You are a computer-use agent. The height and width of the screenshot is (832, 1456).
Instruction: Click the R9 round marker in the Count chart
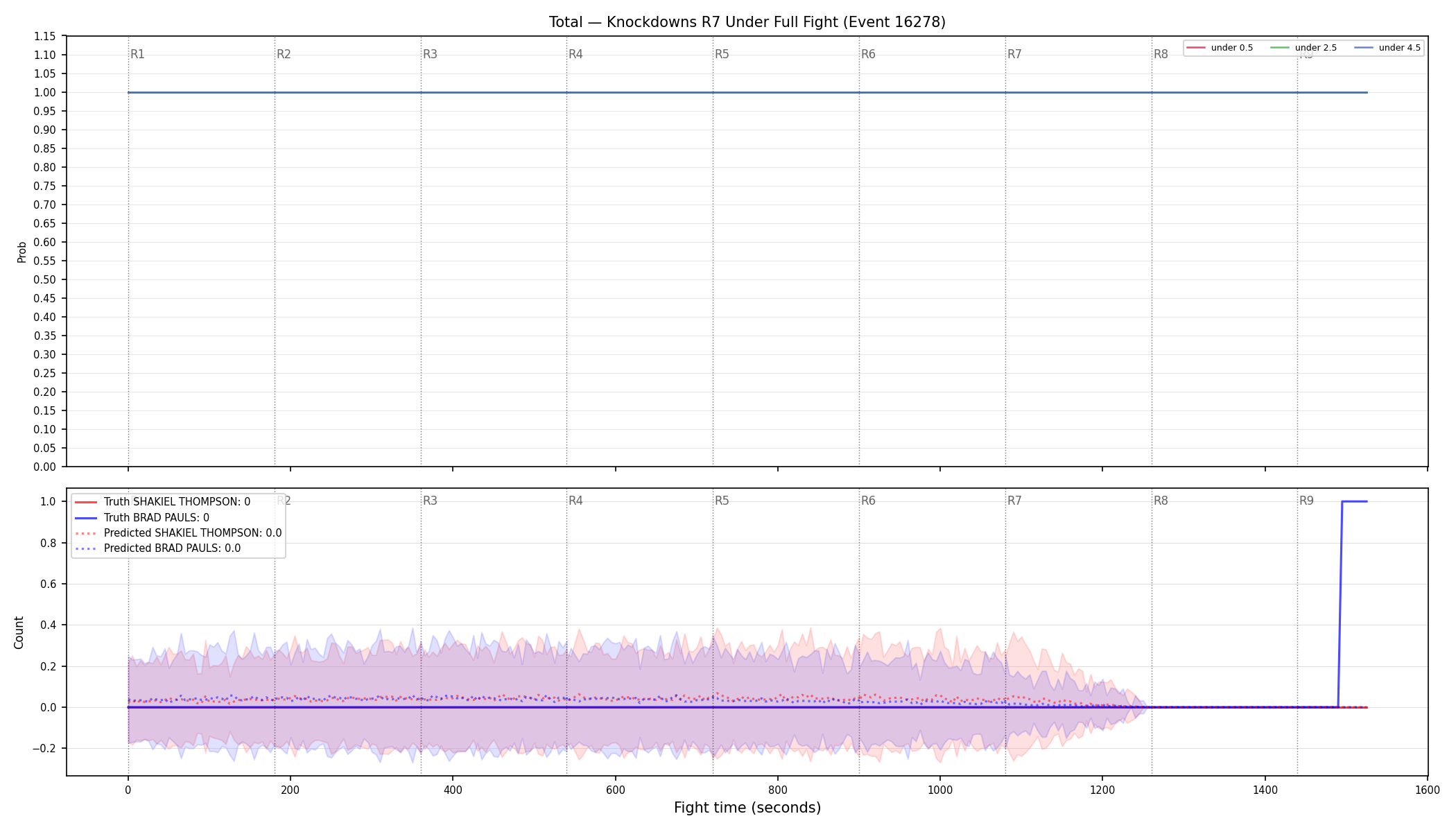(x=1306, y=501)
